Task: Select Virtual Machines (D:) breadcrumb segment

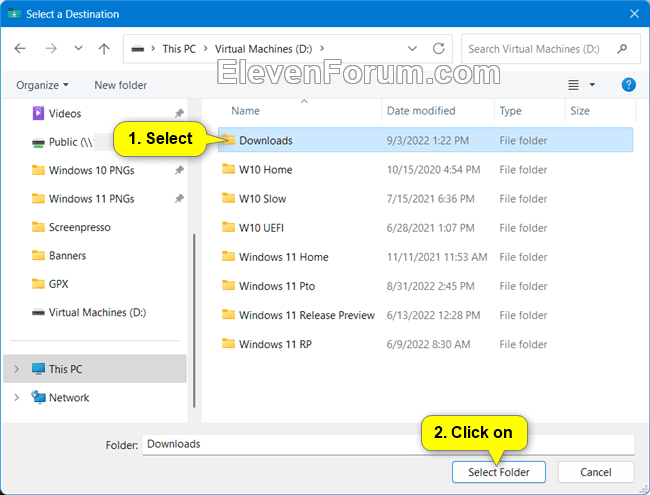Action: click(263, 49)
